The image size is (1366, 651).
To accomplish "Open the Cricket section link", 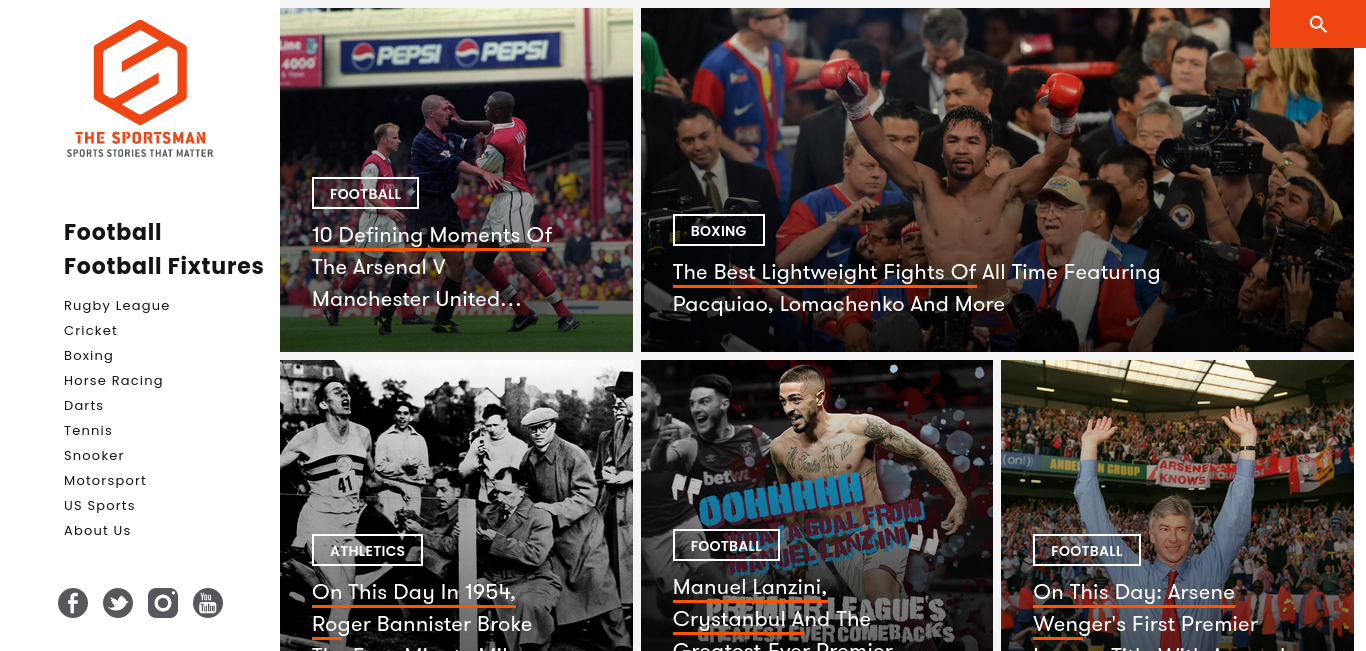I will (x=91, y=331).
